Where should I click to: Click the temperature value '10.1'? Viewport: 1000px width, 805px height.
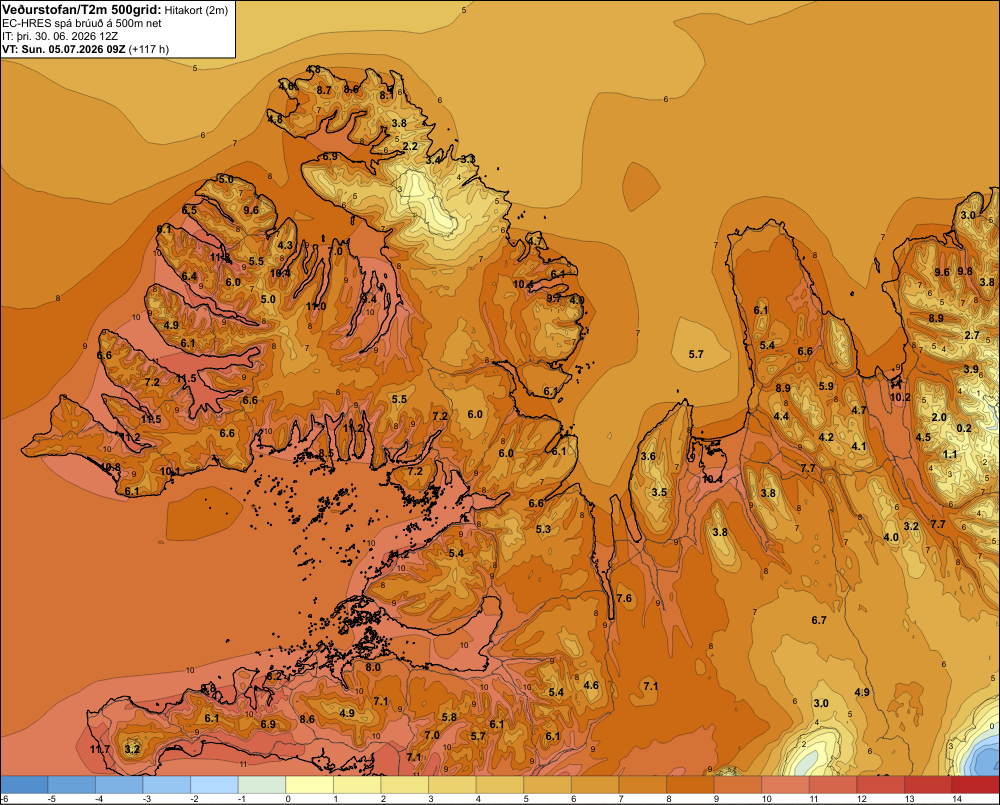click(x=170, y=471)
